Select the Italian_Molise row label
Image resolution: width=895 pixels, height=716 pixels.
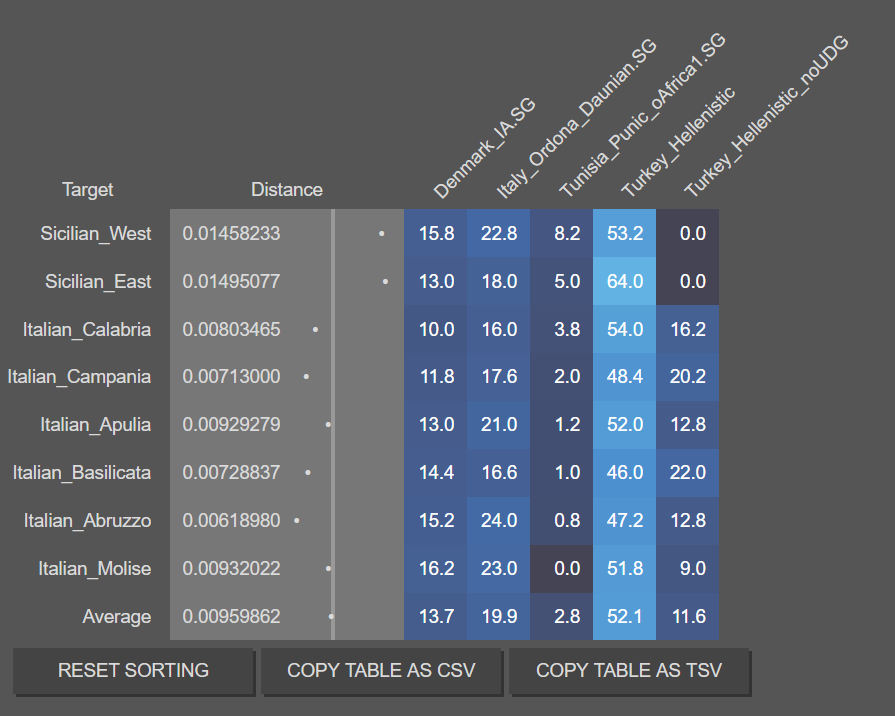coord(95,569)
